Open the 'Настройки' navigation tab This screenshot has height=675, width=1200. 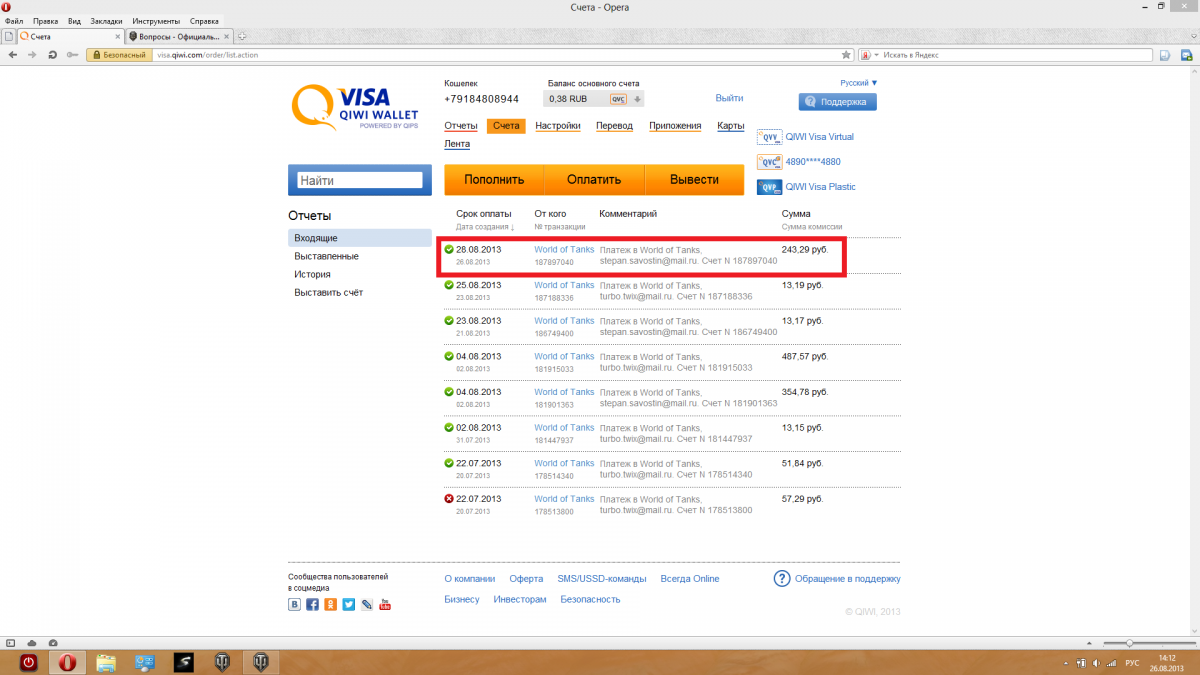[x=558, y=126]
